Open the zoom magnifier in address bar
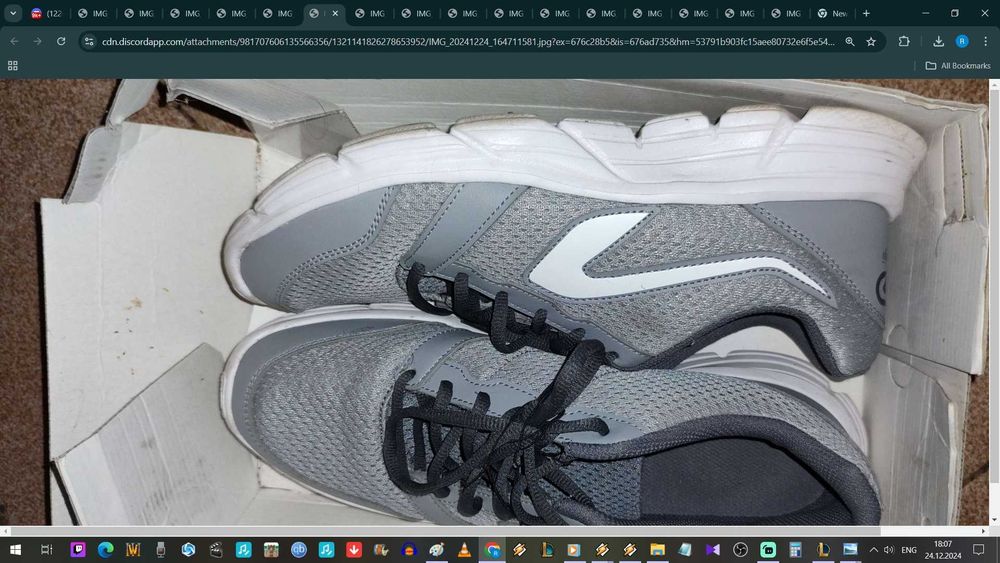This screenshot has height=563, width=1000. point(849,41)
